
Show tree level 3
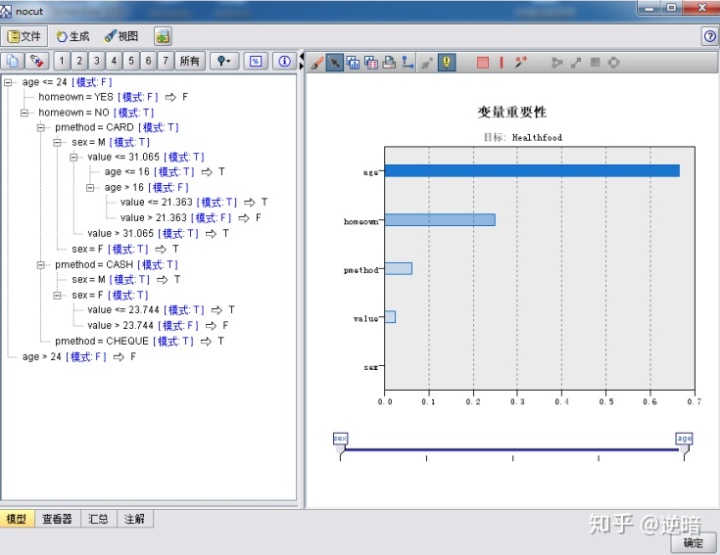coord(96,61)
